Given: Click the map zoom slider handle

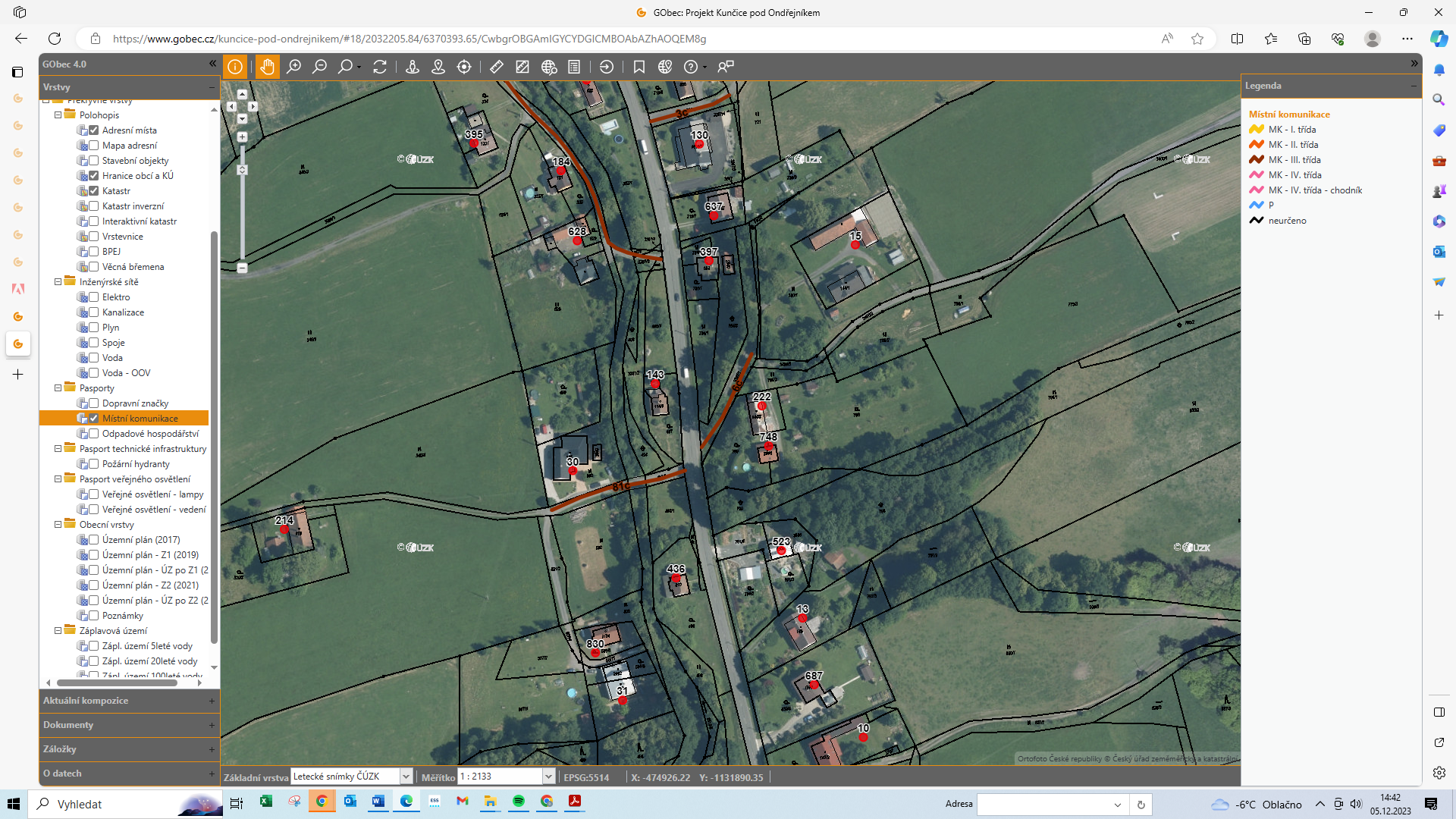Looking at the screenshot, I should pos(242,170).
